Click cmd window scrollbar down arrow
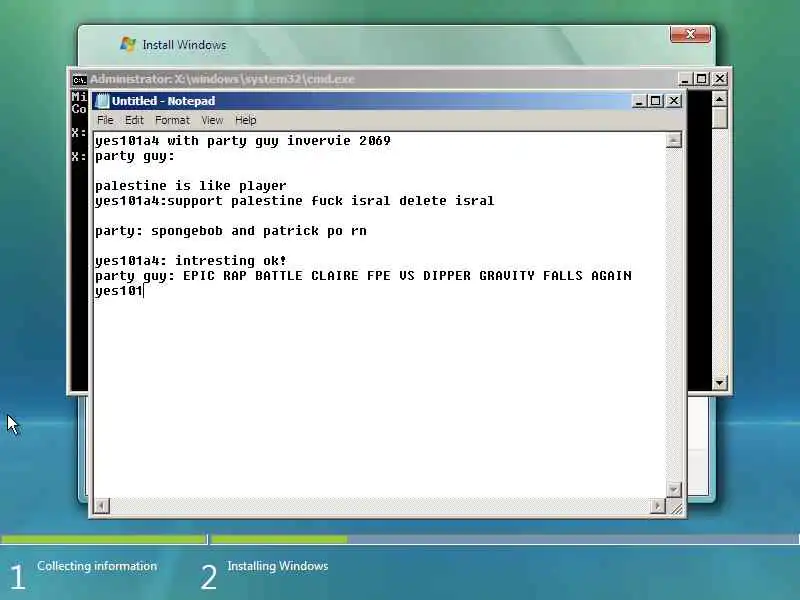The height and width of the screenshot is (600, 800). coord(719,383)
